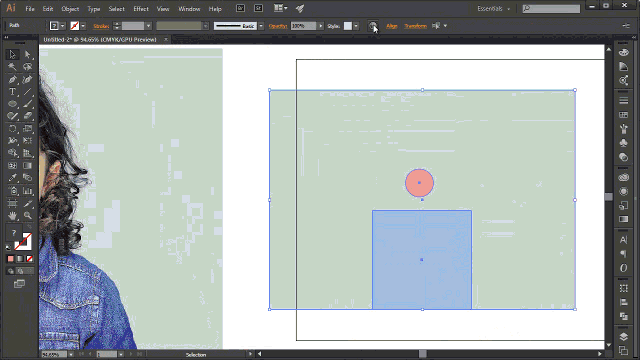Screen dimensions: 640x360
Task: Select the Type tool
Action: pos(12,91)
